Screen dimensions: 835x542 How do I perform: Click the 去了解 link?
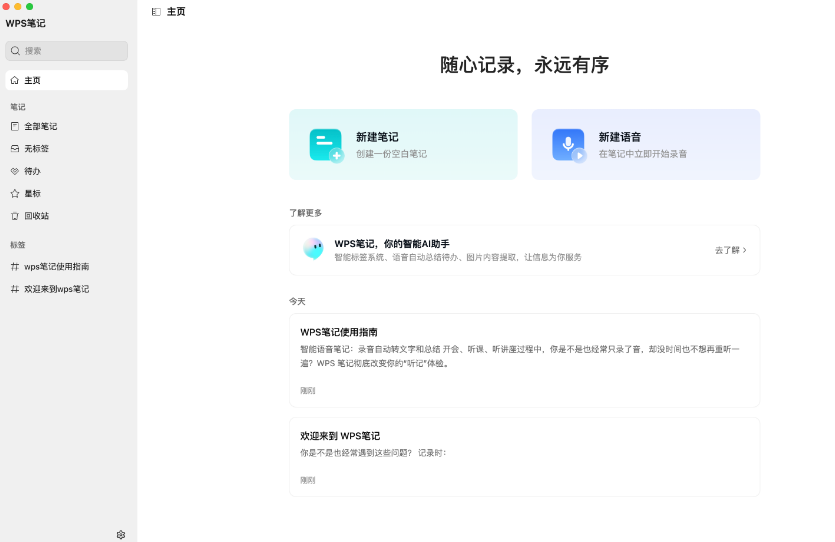point(731,250)
